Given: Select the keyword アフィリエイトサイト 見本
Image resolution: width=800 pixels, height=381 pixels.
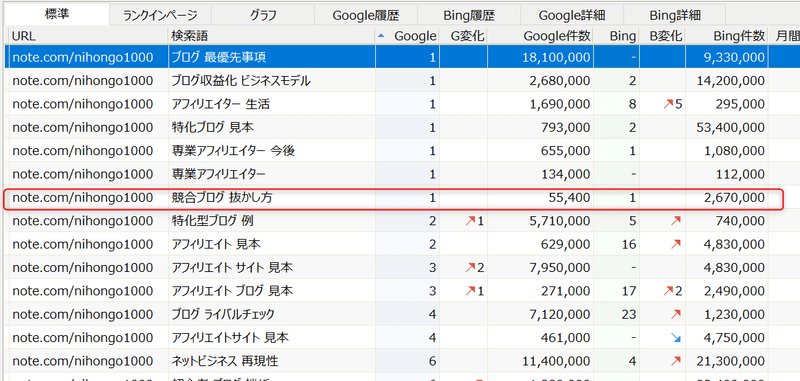Looking at the screenshot, I should tap(230, 338).
